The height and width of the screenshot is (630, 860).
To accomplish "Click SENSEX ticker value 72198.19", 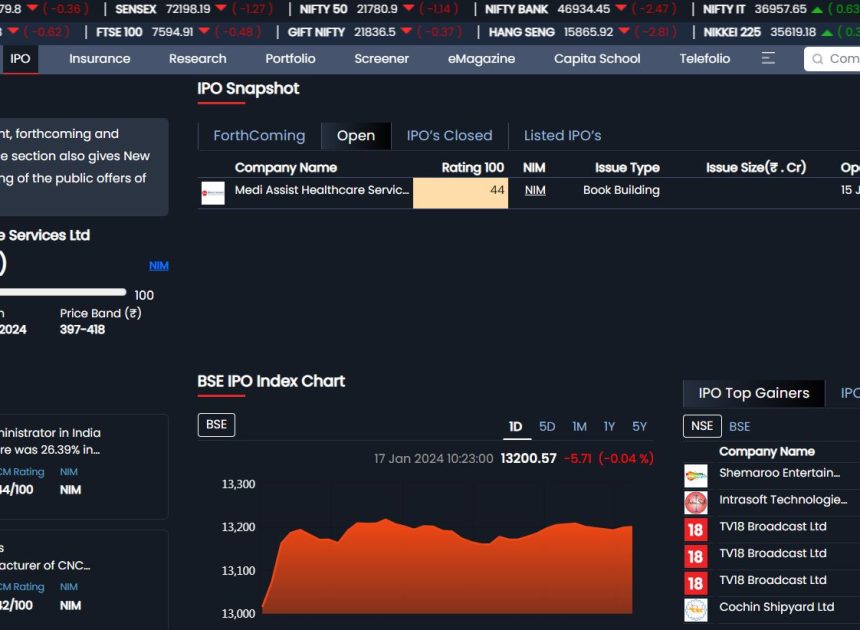I will pos(188,9).
